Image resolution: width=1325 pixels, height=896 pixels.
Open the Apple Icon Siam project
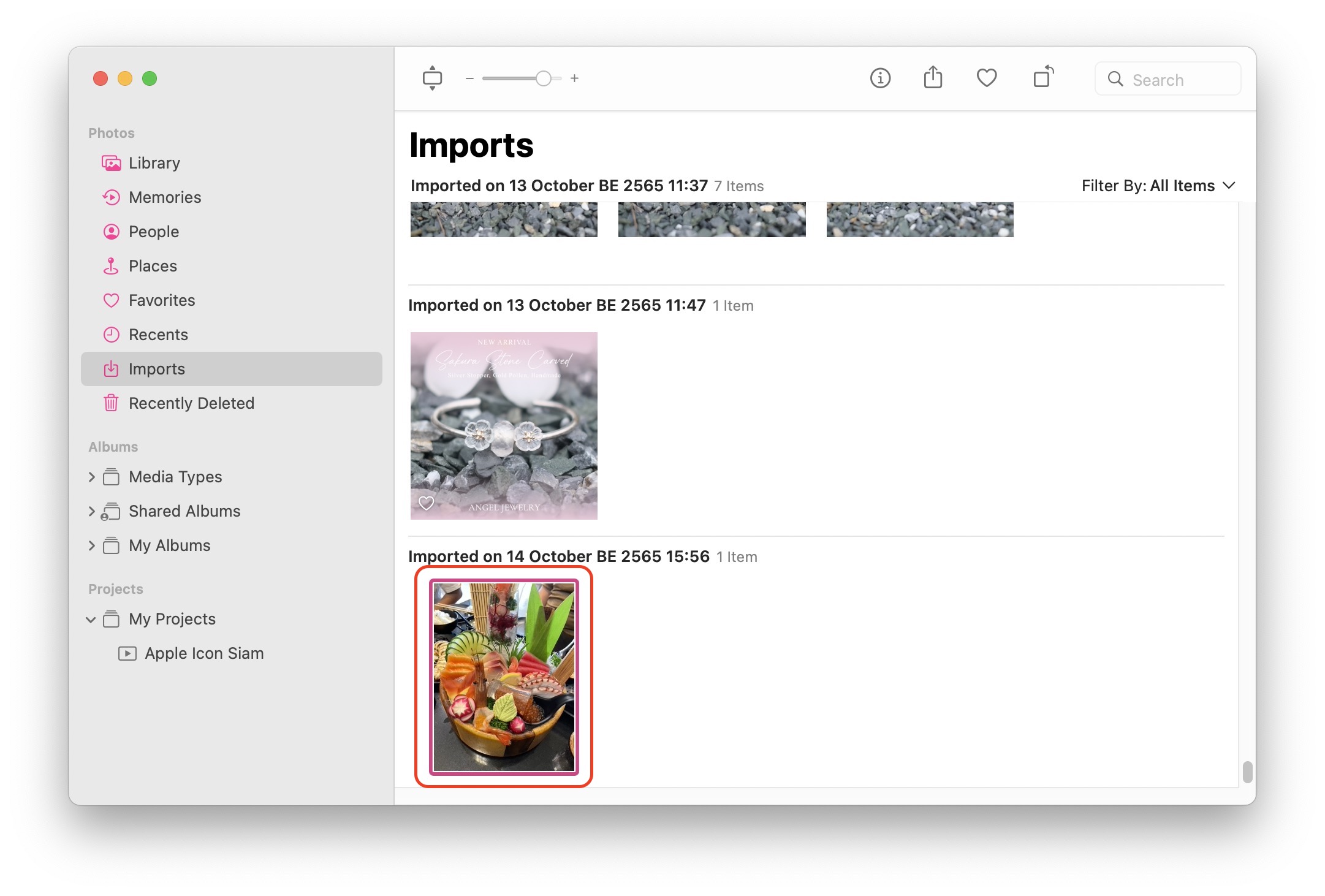tap(203, 653)
